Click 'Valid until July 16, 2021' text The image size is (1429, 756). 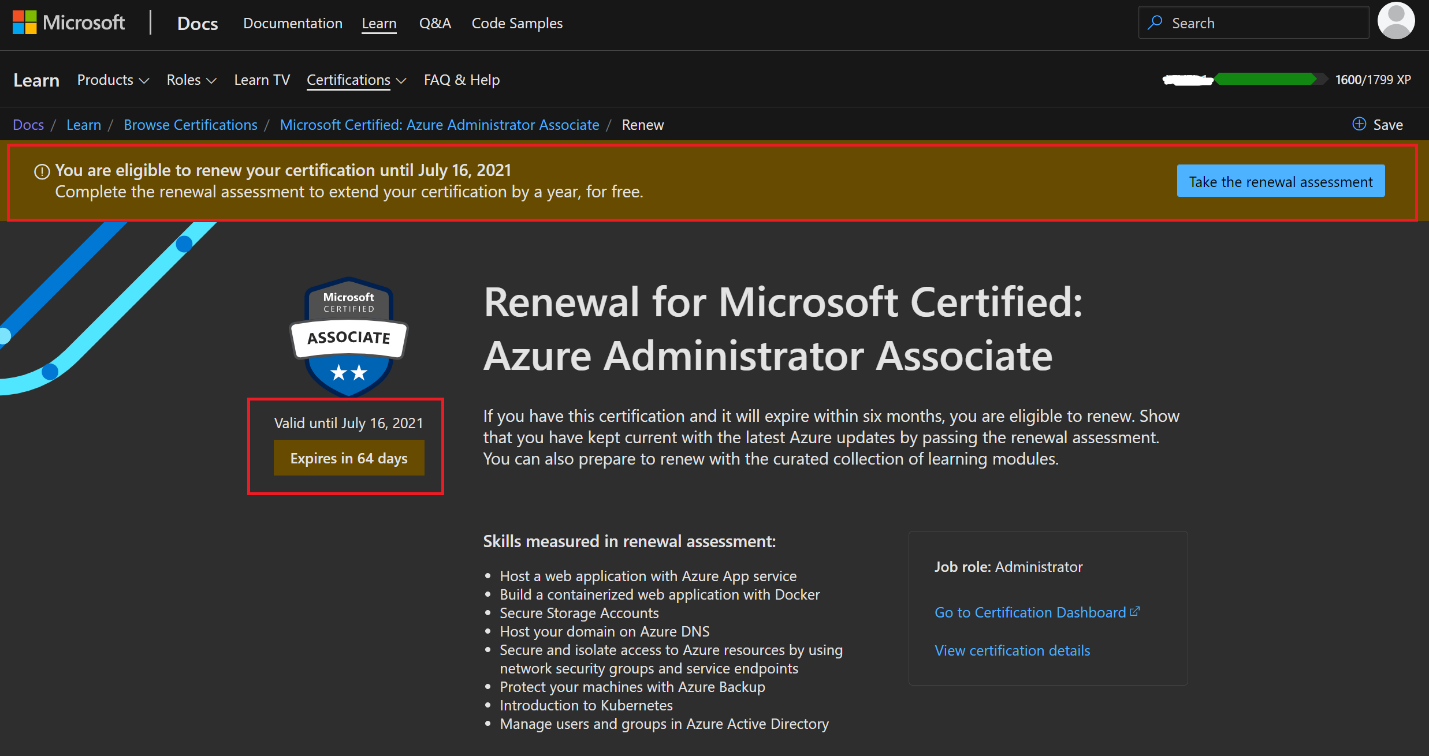[x=349, y=423]
